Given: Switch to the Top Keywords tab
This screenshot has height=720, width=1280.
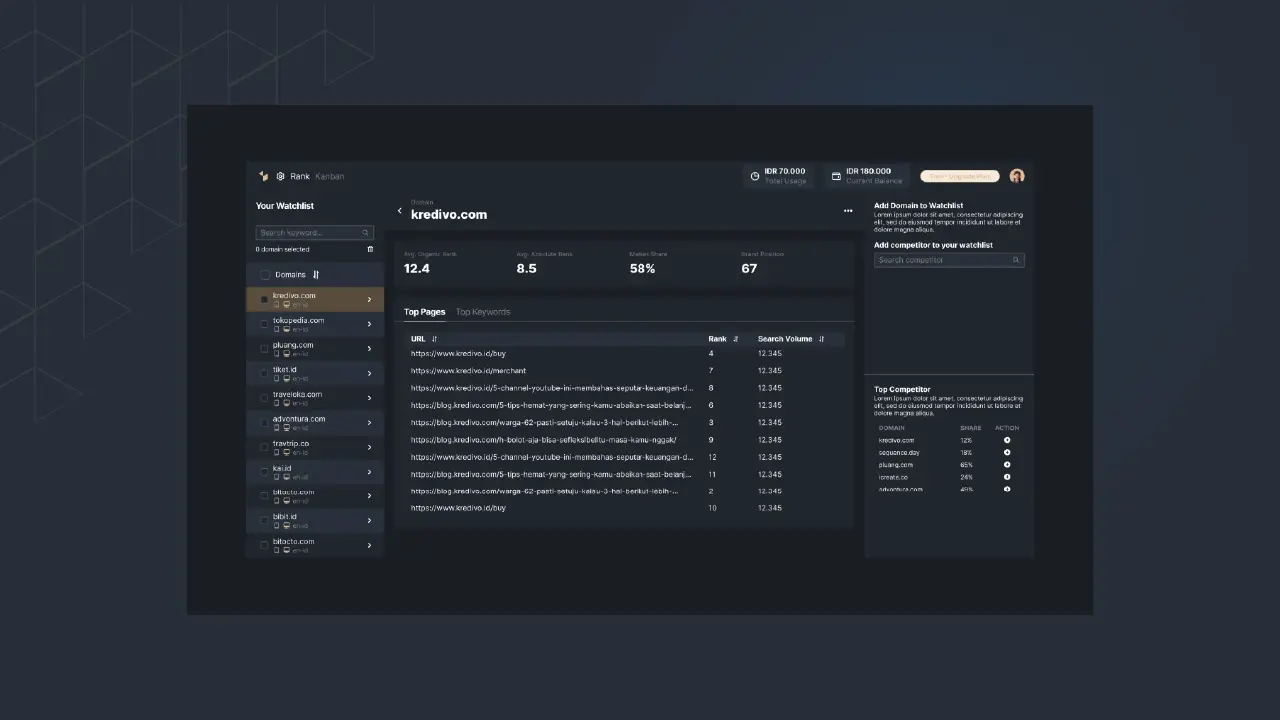Looking at the screenshot, I should [483, 312].
